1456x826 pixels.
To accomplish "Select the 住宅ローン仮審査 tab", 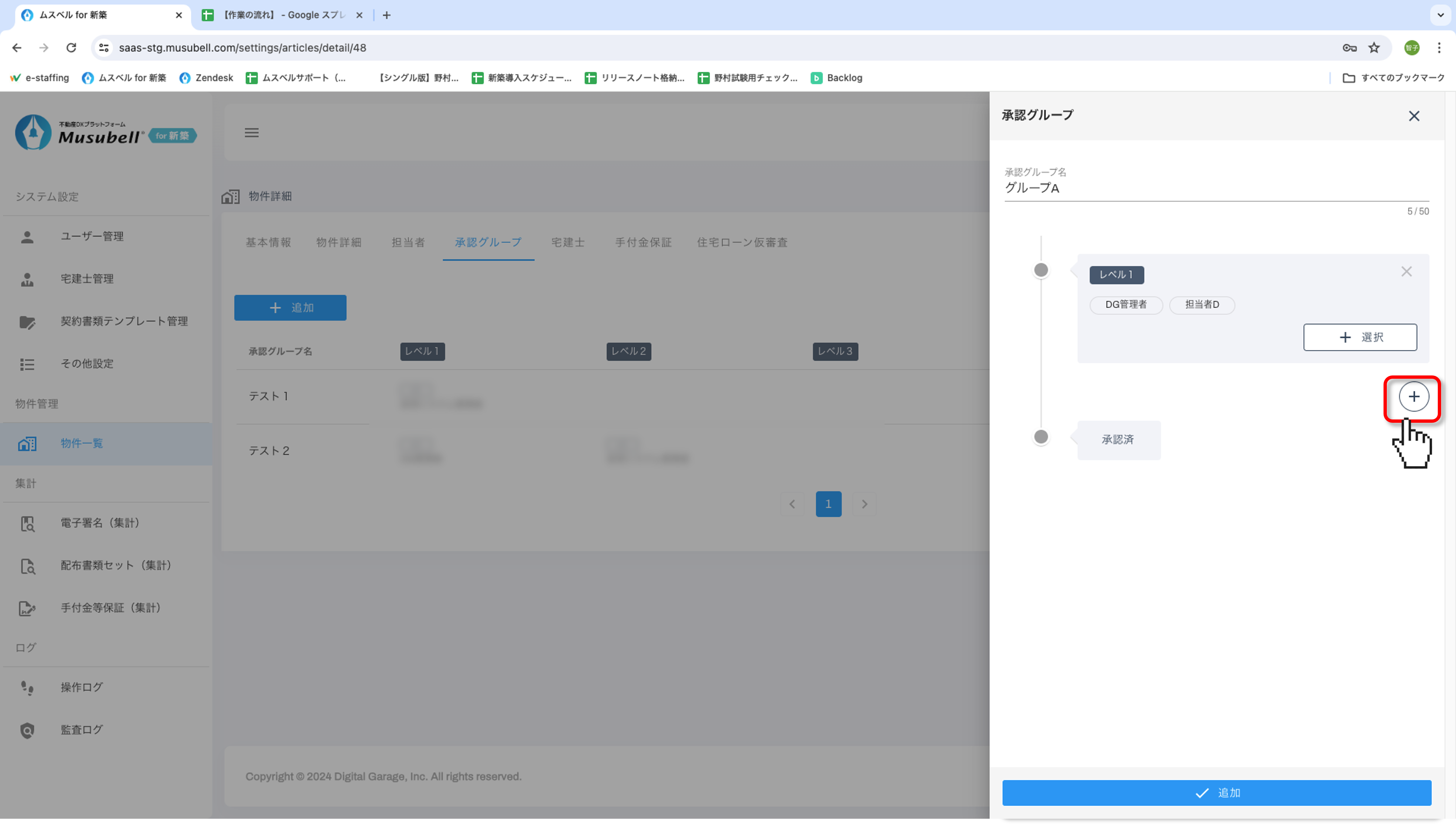I will [x=742, y=243].
